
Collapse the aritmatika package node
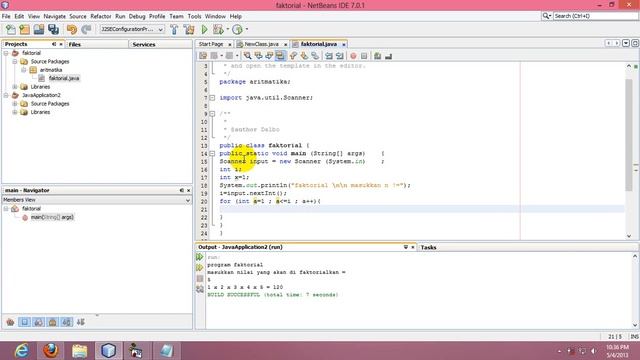click(24, 70)
